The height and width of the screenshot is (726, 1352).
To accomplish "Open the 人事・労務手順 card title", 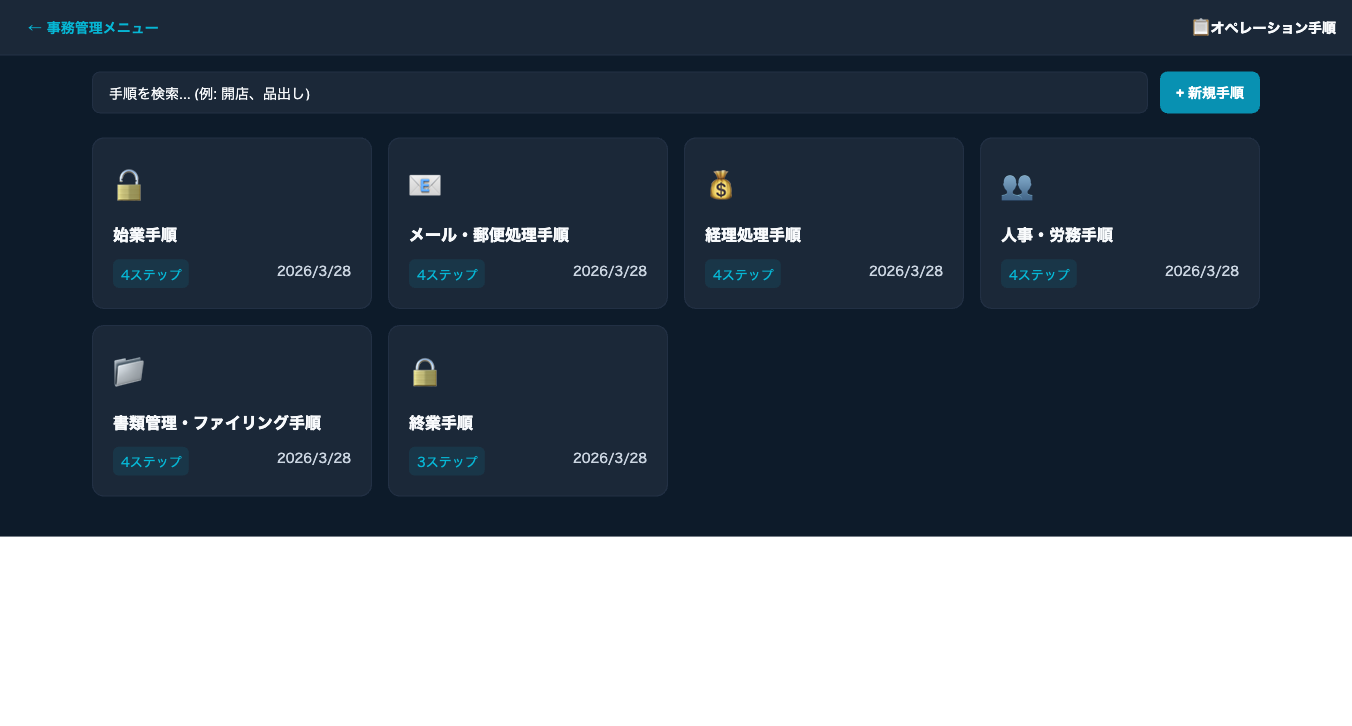I will (x=1056, y=235).
